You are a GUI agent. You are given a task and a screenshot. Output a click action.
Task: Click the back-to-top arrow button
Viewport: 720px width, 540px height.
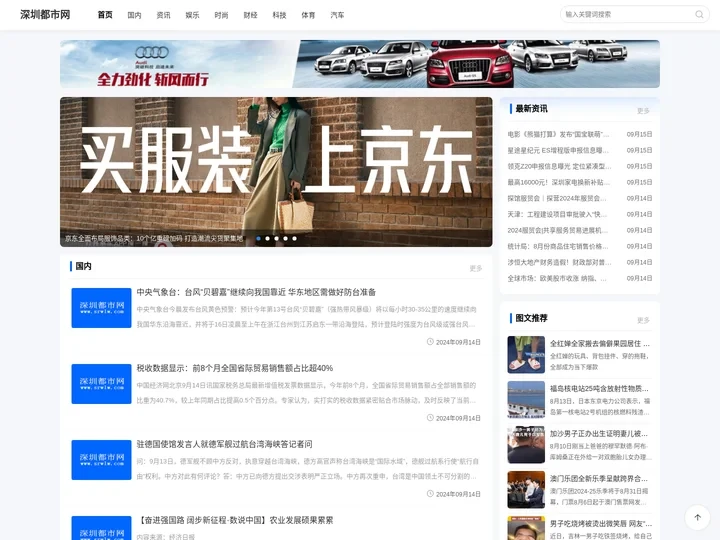(x=698, y=518)
